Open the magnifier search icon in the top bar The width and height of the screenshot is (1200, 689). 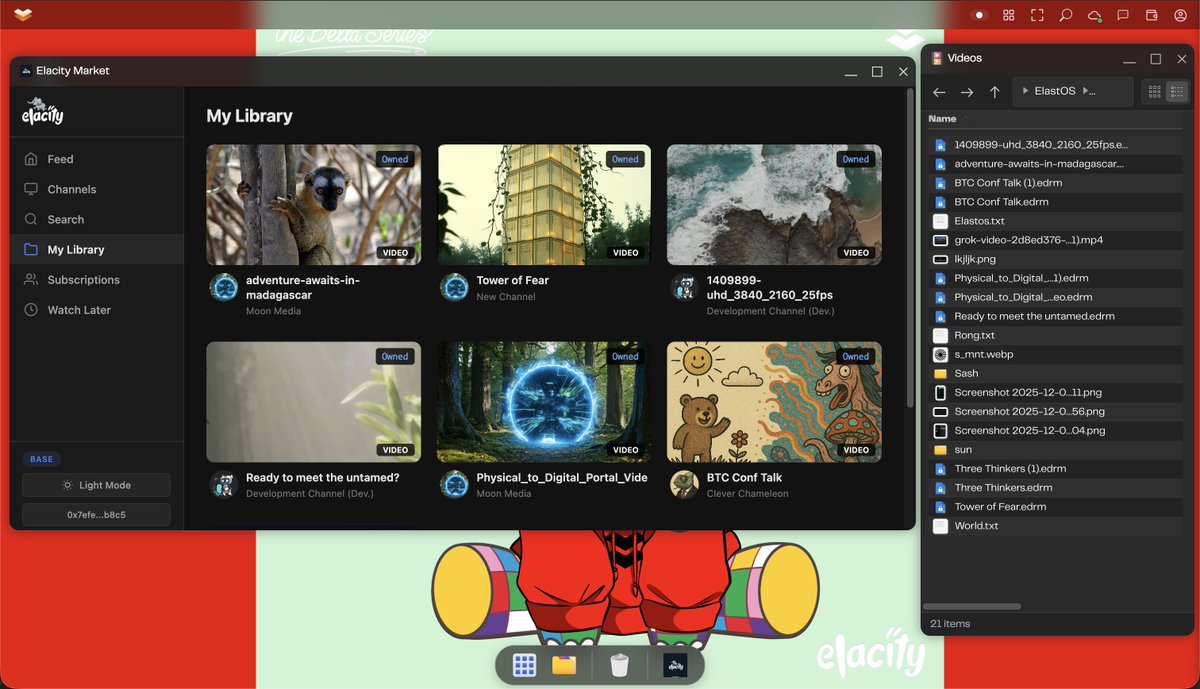click(x=1066, y=15)
